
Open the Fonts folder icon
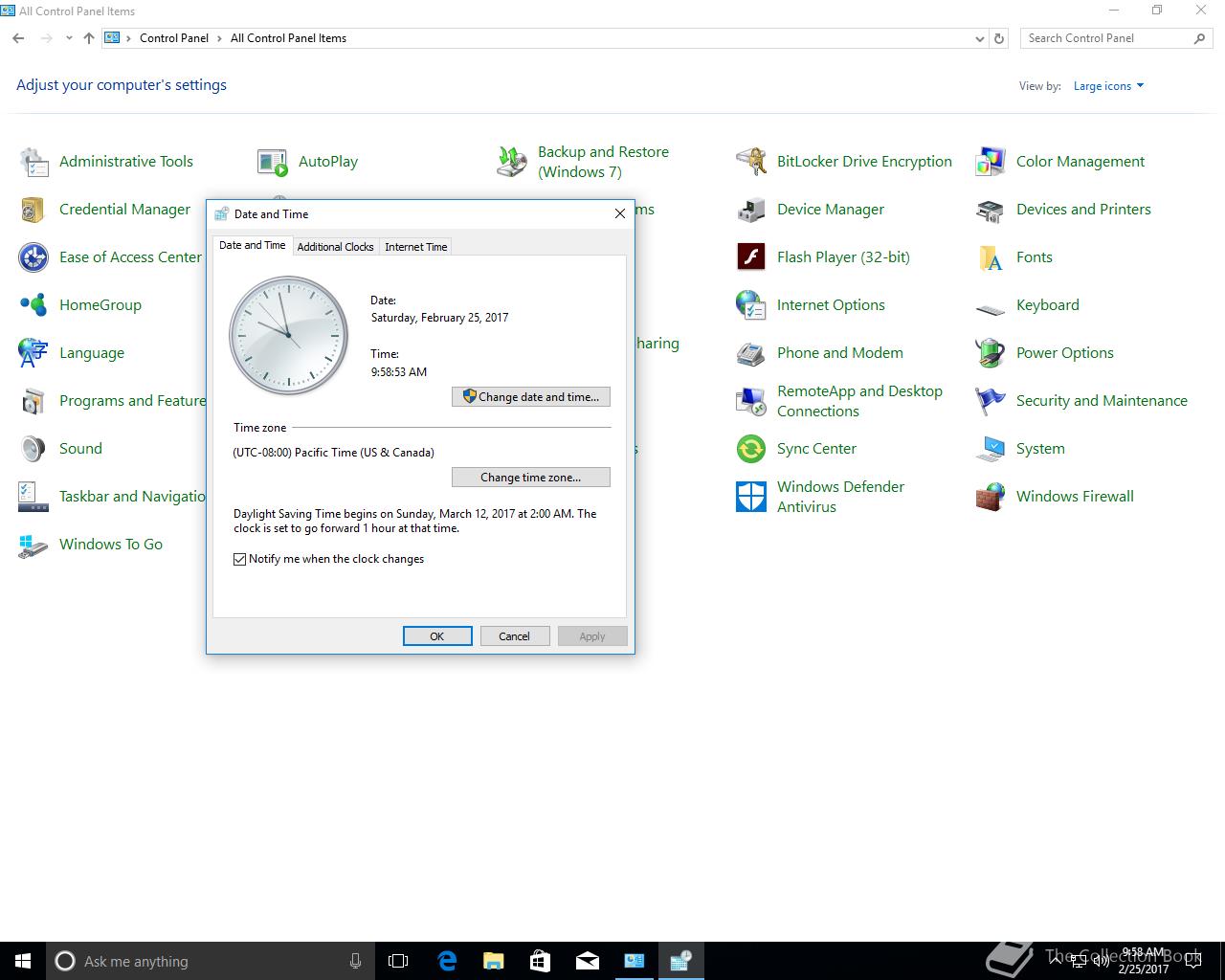(x=991, y=257)
